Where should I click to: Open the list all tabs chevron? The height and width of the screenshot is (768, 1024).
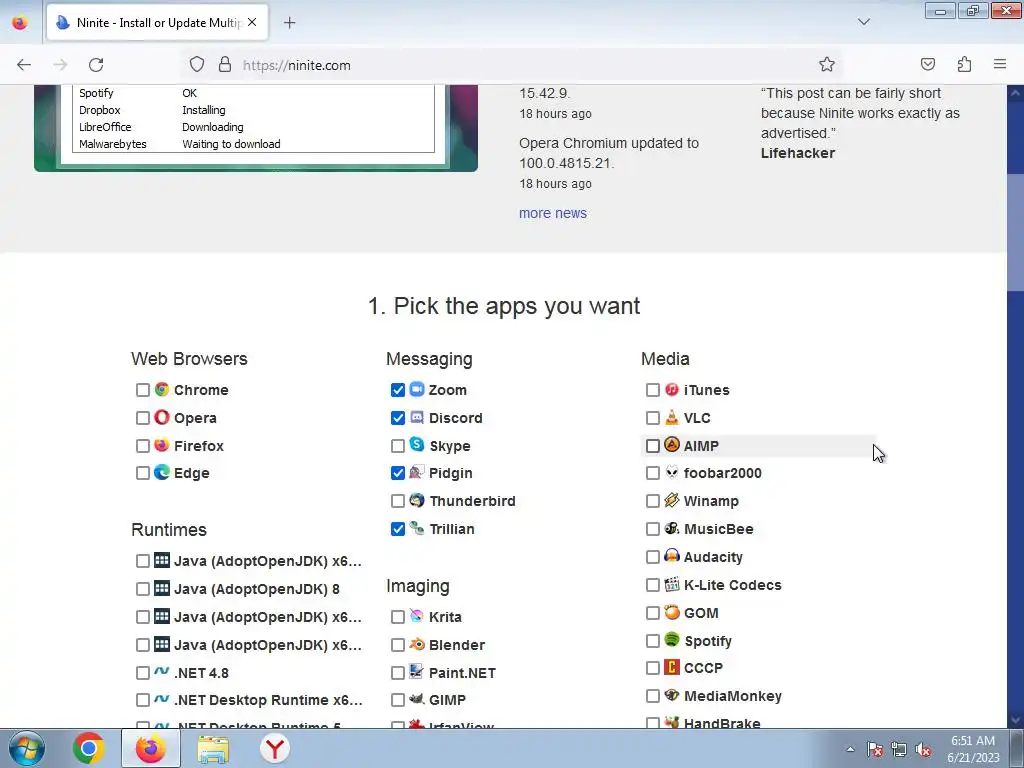coord(863,22)
